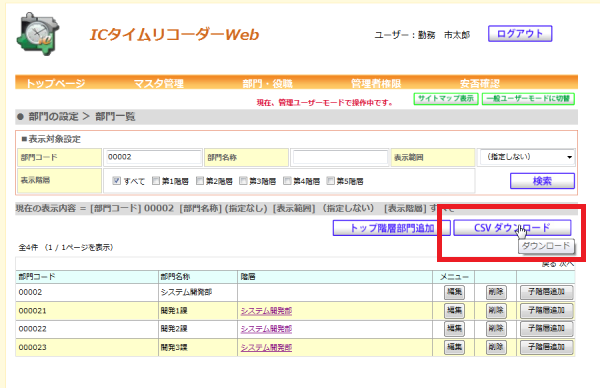Viewport: 600px width, 388px height.
Task: Open the 安否確認 menu
Action: coord(480,83)
